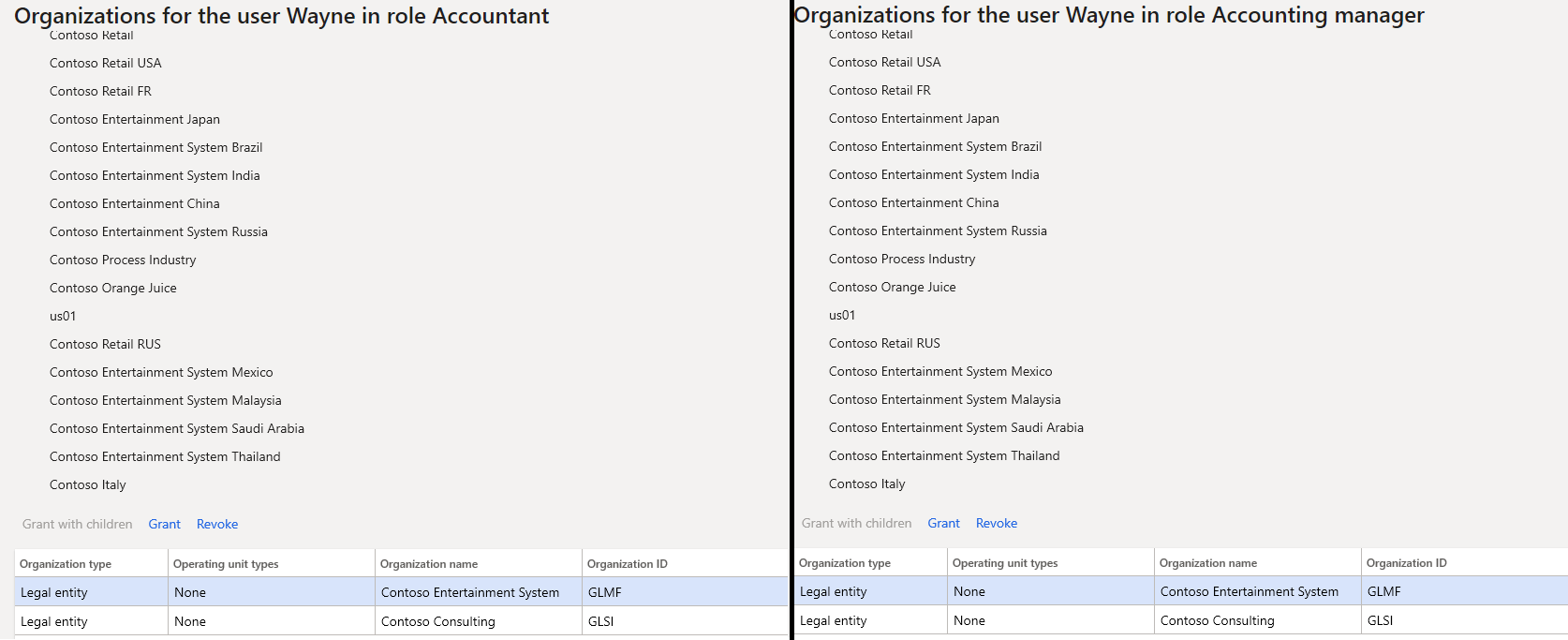Select Contoso Process Industry in Accountant list
This screenshot has width=1568, height=640.
coord(123,260)
